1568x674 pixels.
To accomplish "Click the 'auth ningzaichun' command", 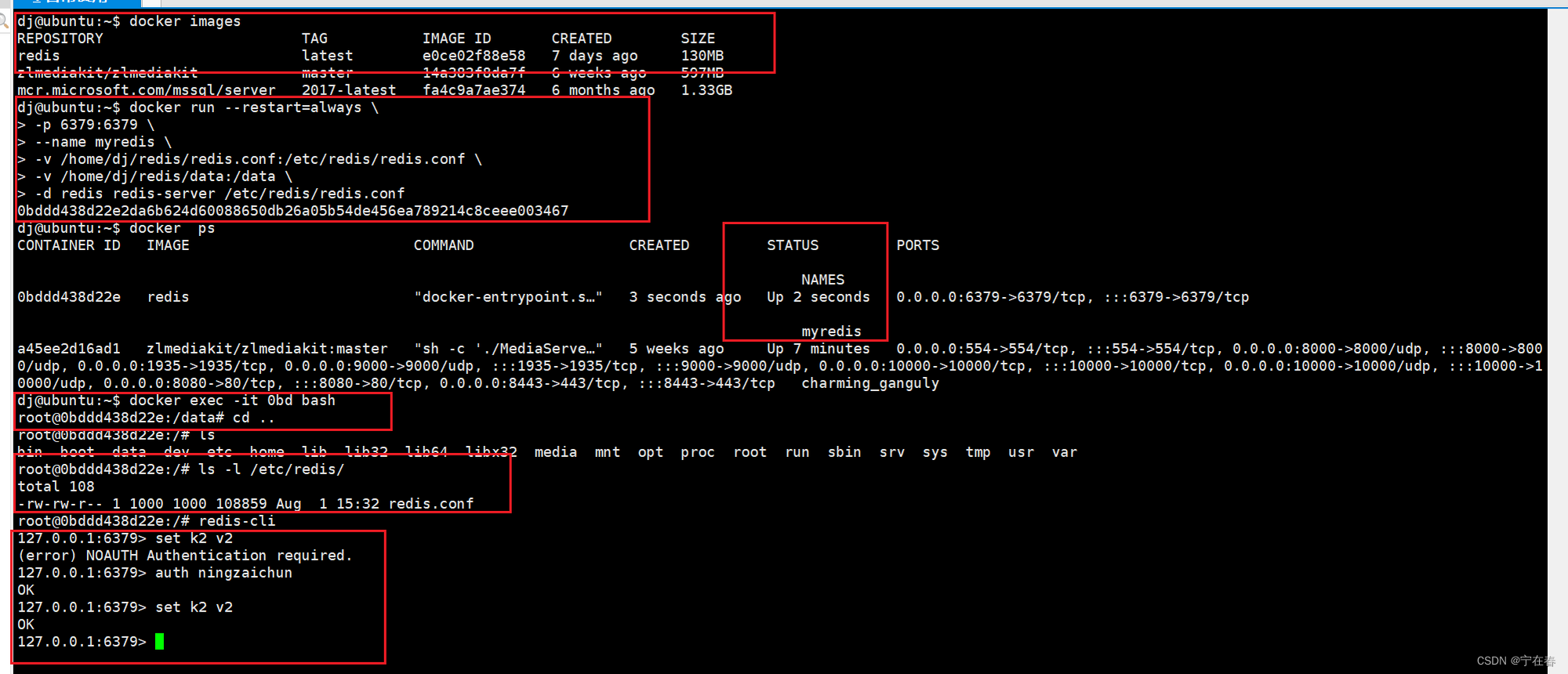I will [224, 573].
